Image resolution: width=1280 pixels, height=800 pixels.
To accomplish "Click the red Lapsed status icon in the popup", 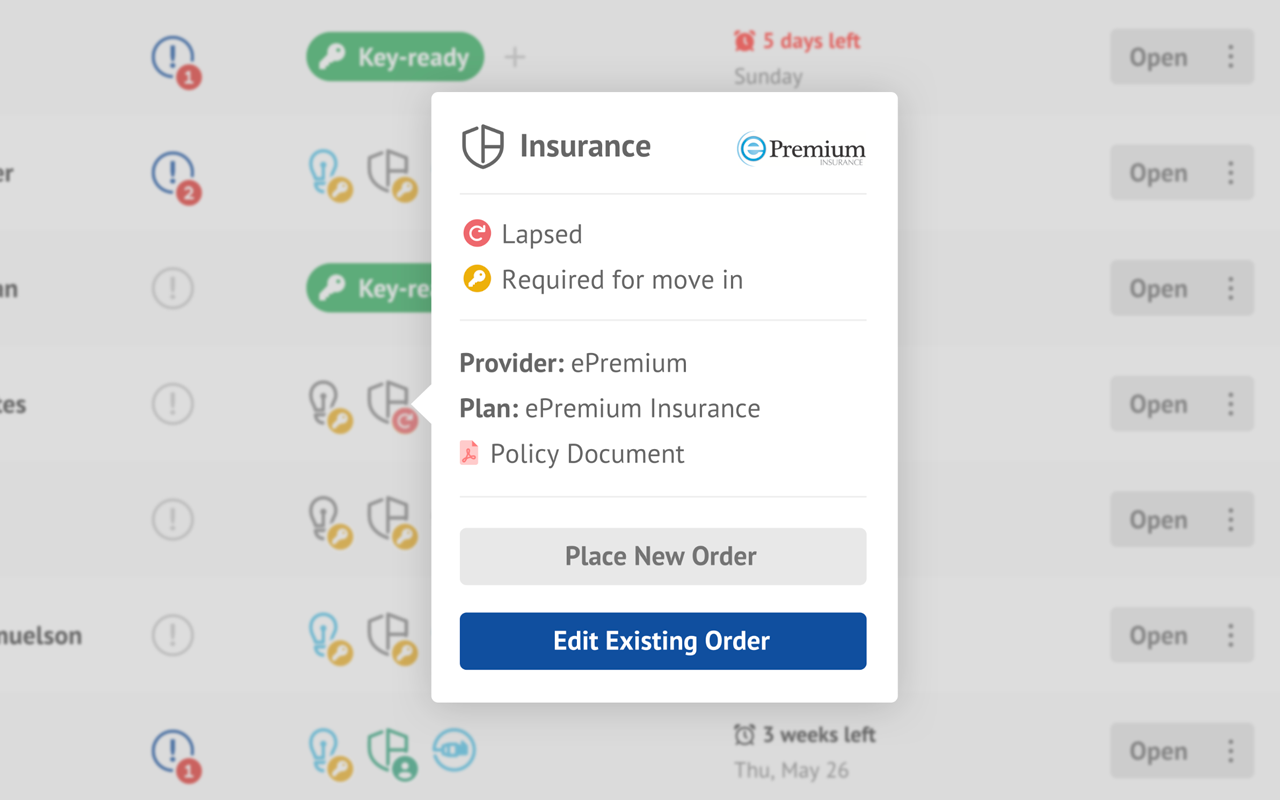I will click(477, 234).
